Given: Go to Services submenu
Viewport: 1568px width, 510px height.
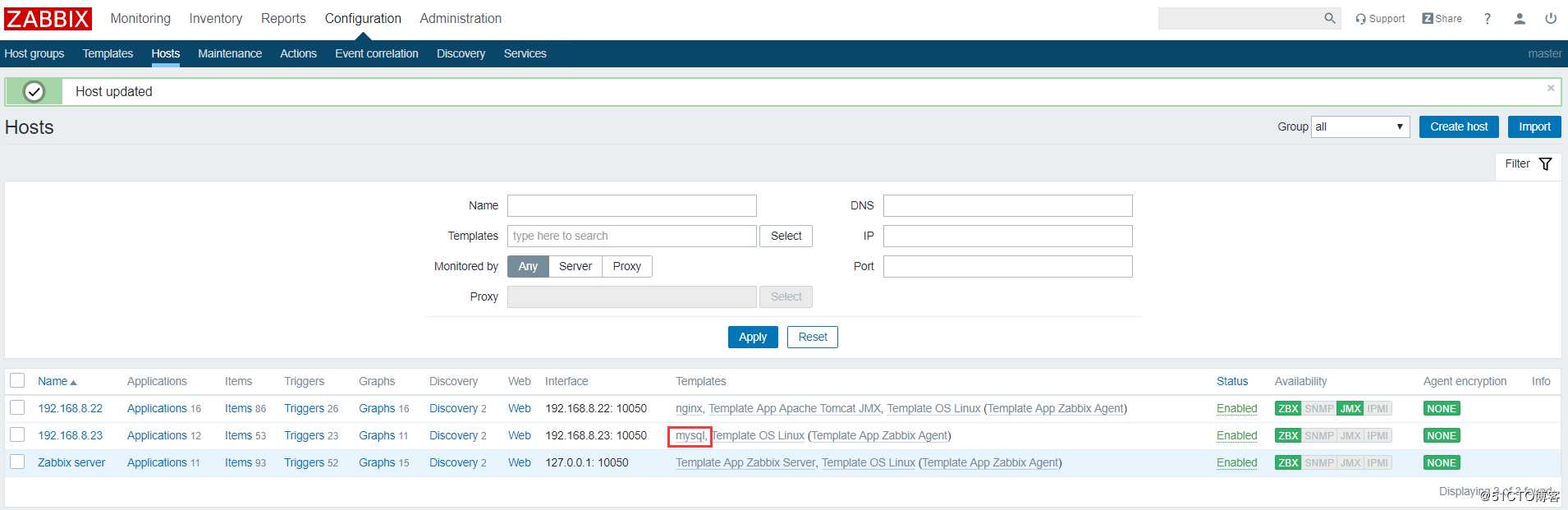Looking at the screenshot, I should tap(525, 53).
